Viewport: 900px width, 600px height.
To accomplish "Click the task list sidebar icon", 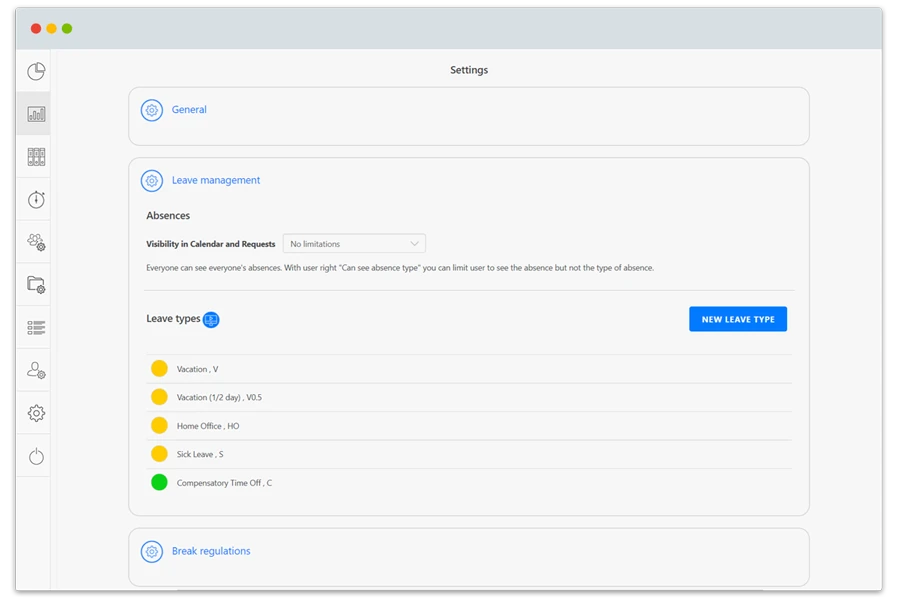I will [x=36, y=328].
